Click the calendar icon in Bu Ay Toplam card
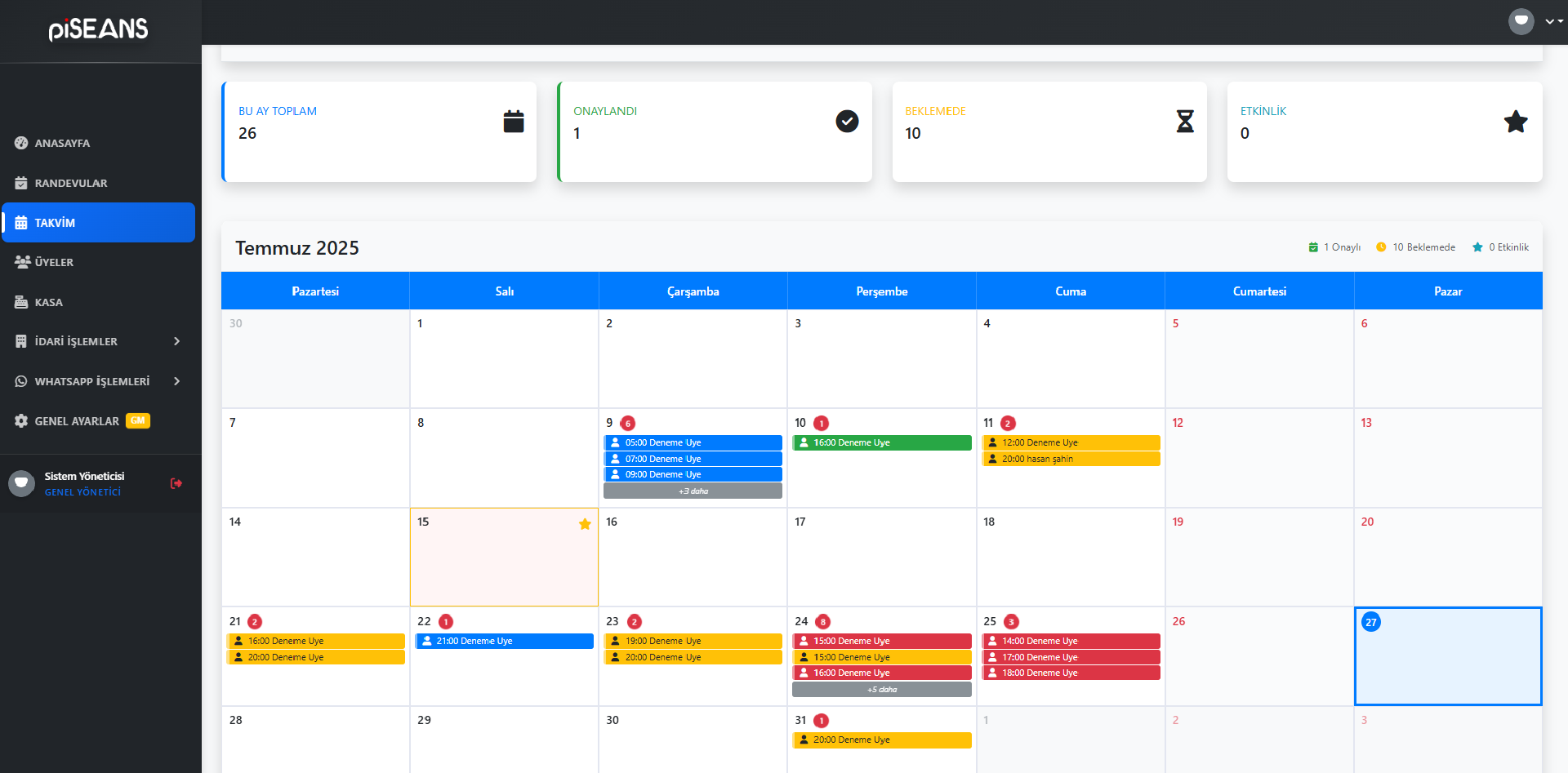 coord(513,122)
